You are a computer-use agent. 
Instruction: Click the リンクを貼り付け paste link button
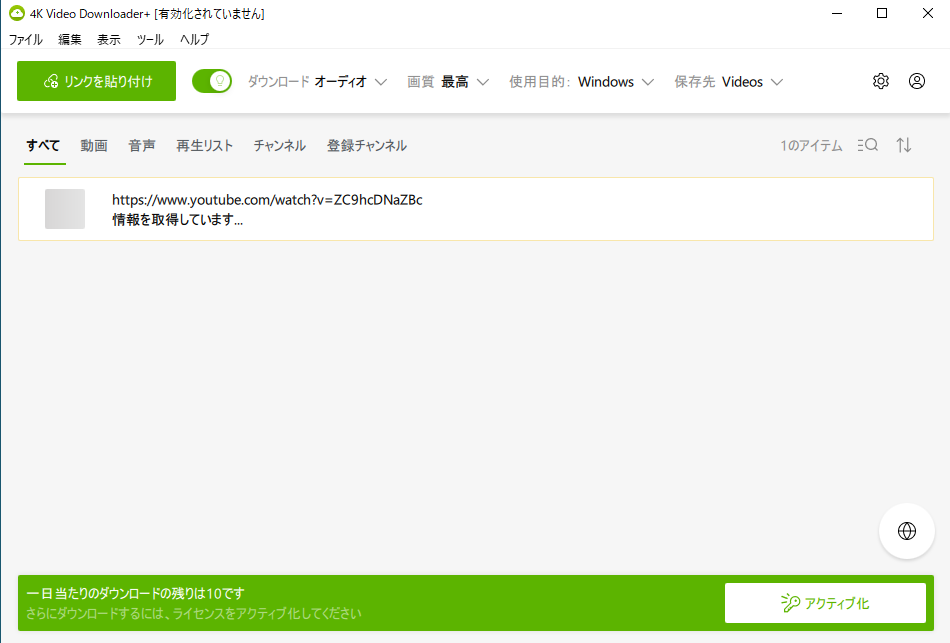[96, 81]
